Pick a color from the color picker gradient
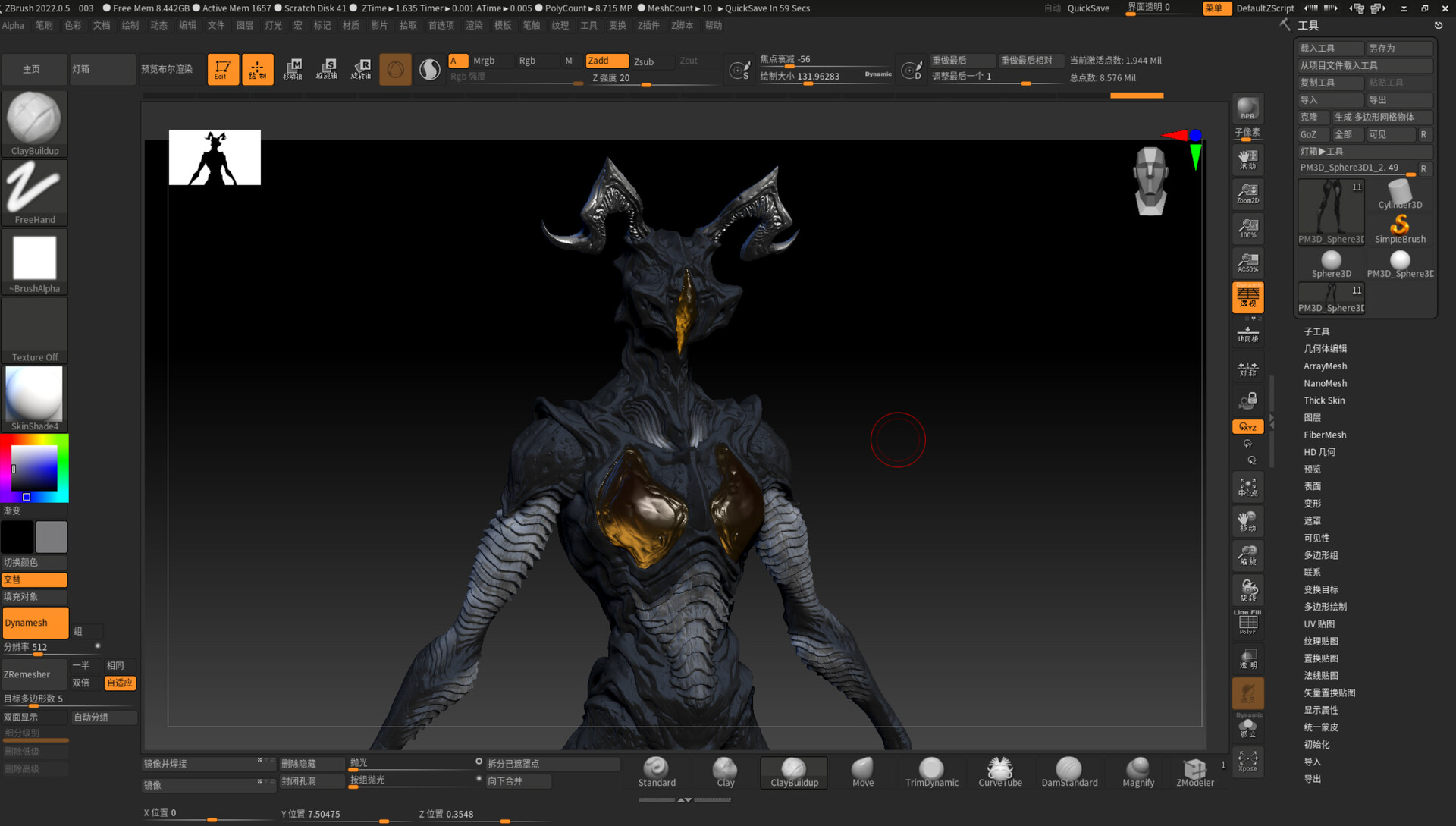Screen dimensions: 1456x826 tap(34, 466)
